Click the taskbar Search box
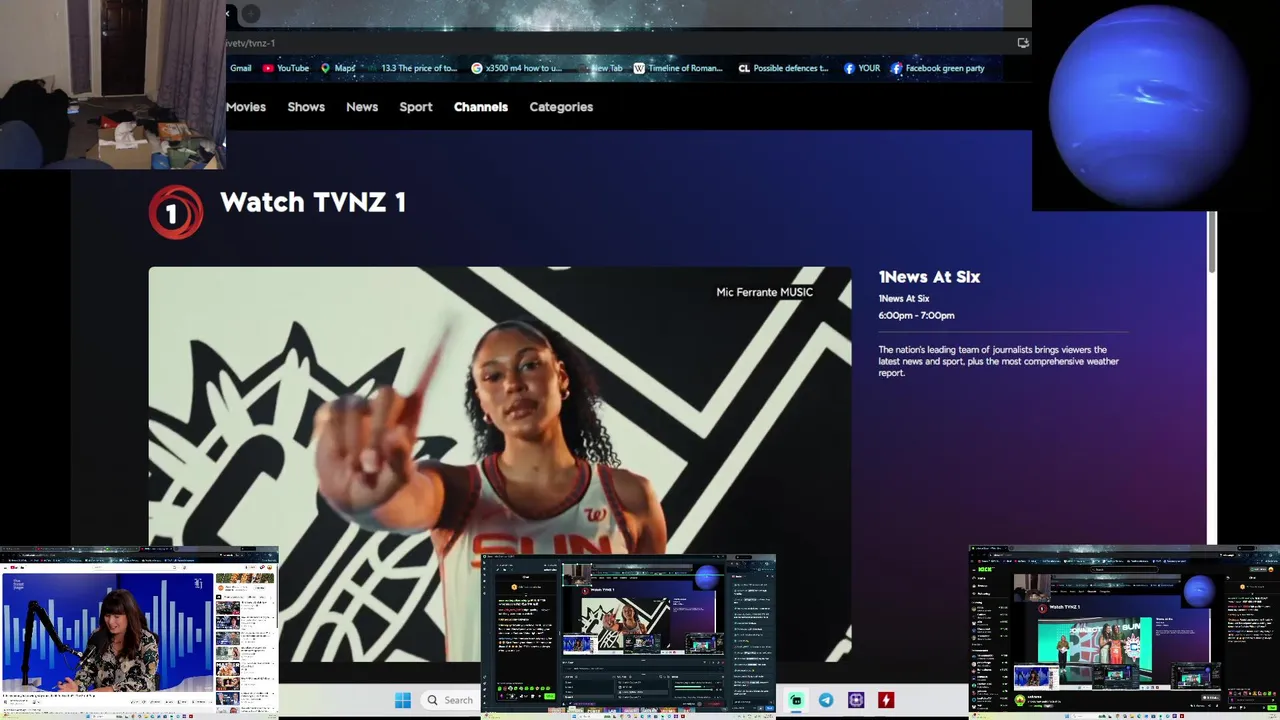Viewport: 1280px width, 720px height. pyautogui.click(x=449, y=700)
